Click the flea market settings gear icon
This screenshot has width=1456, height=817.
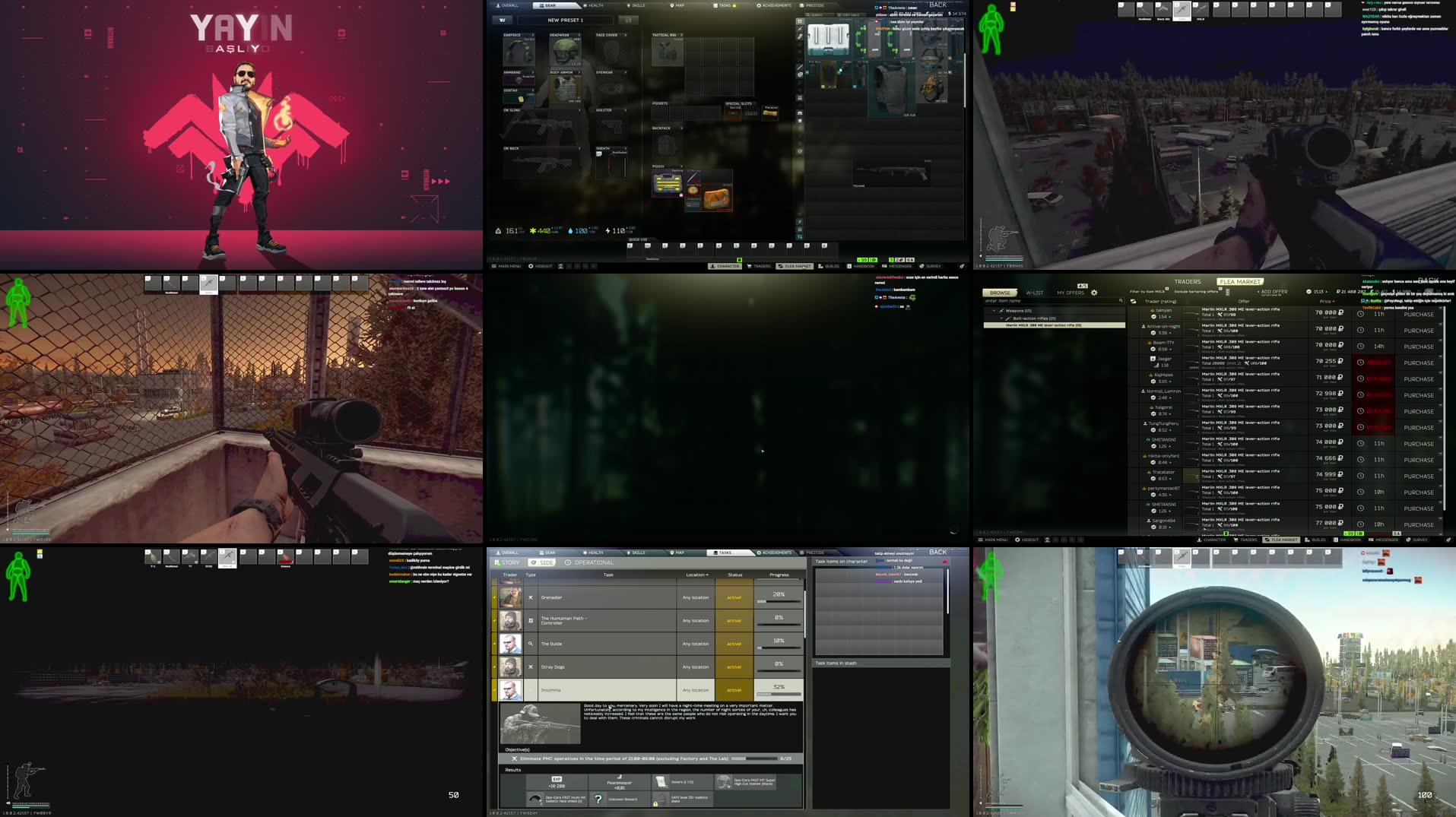point(1094,292)
